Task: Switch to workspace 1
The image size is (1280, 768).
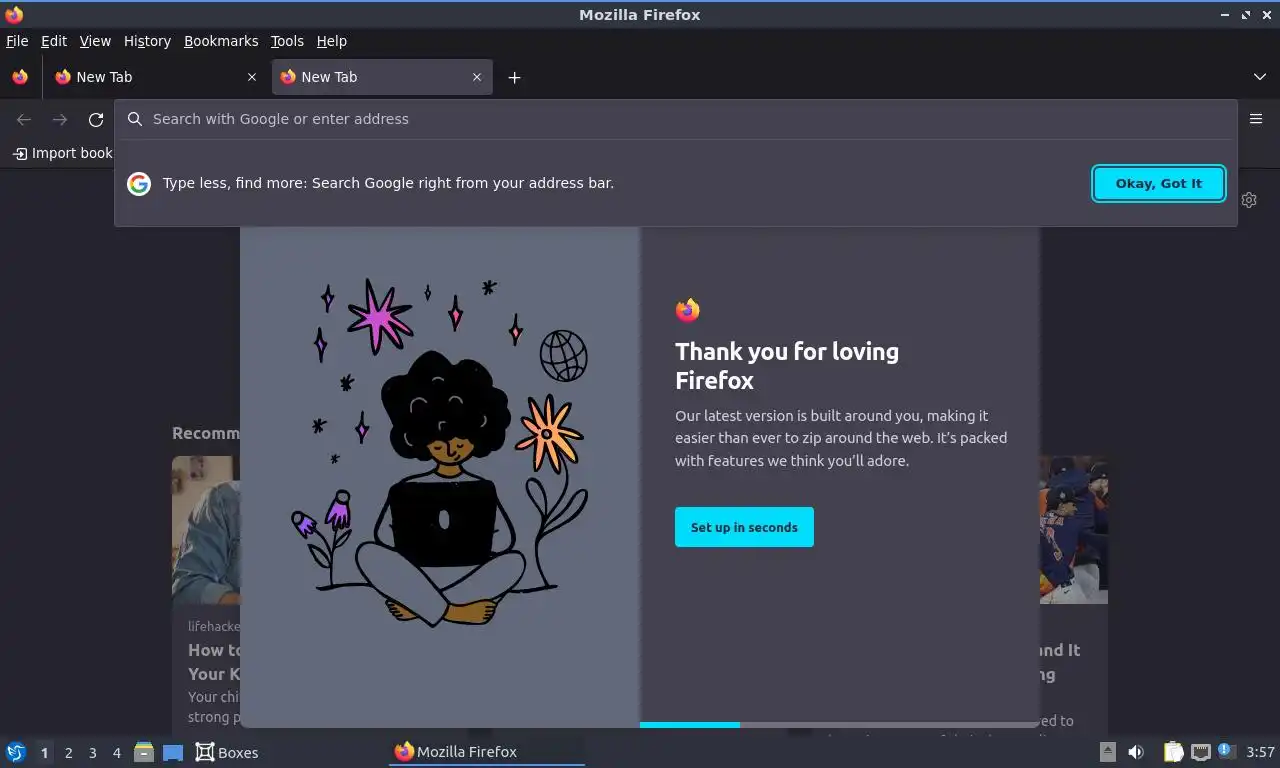Action: tap(44, 753)
